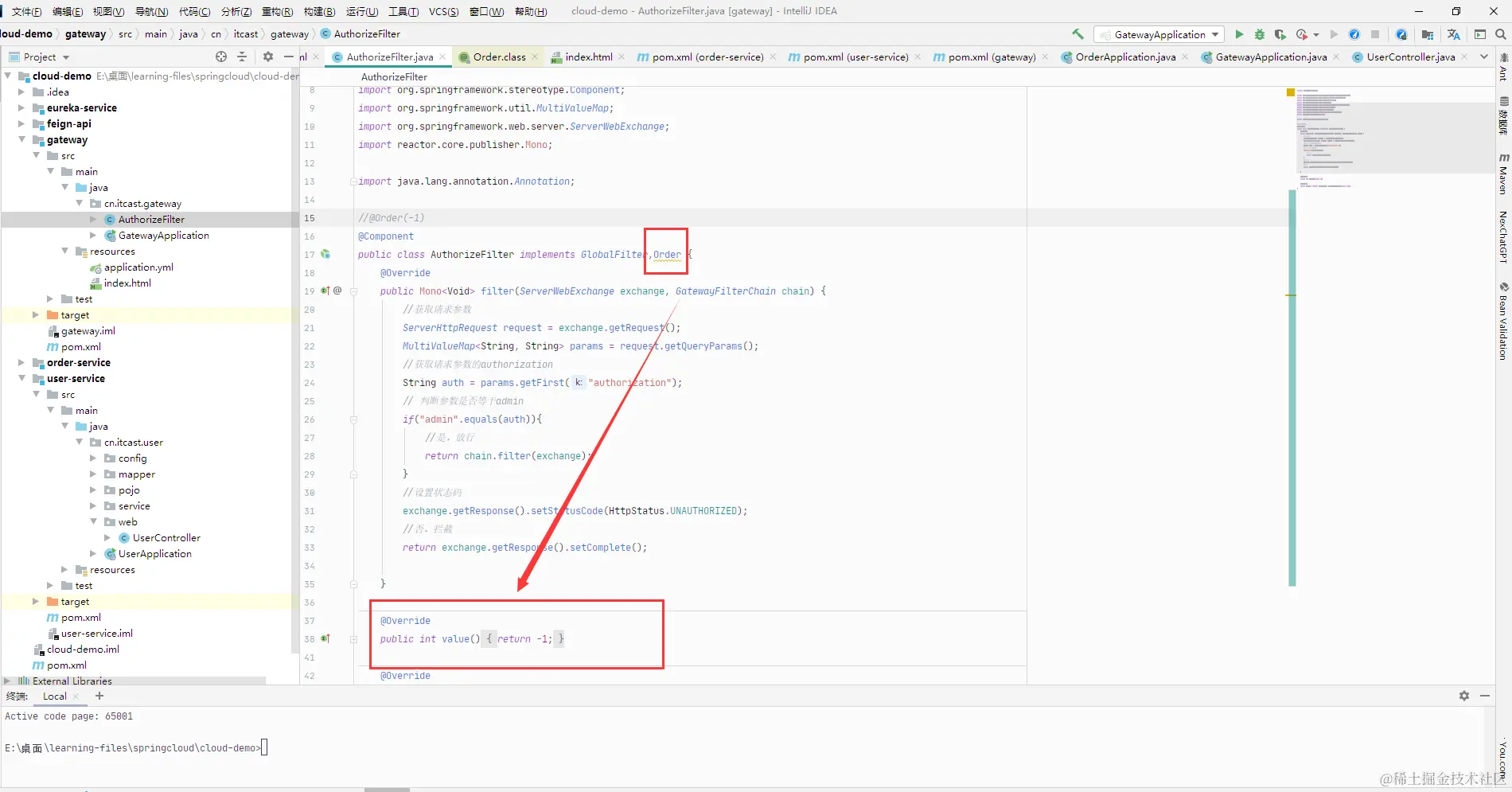This screenshot has width=1512, height=792.
Task: Select application.yml in the project tree
Action: pyautogui.click(x=138, y=267)
